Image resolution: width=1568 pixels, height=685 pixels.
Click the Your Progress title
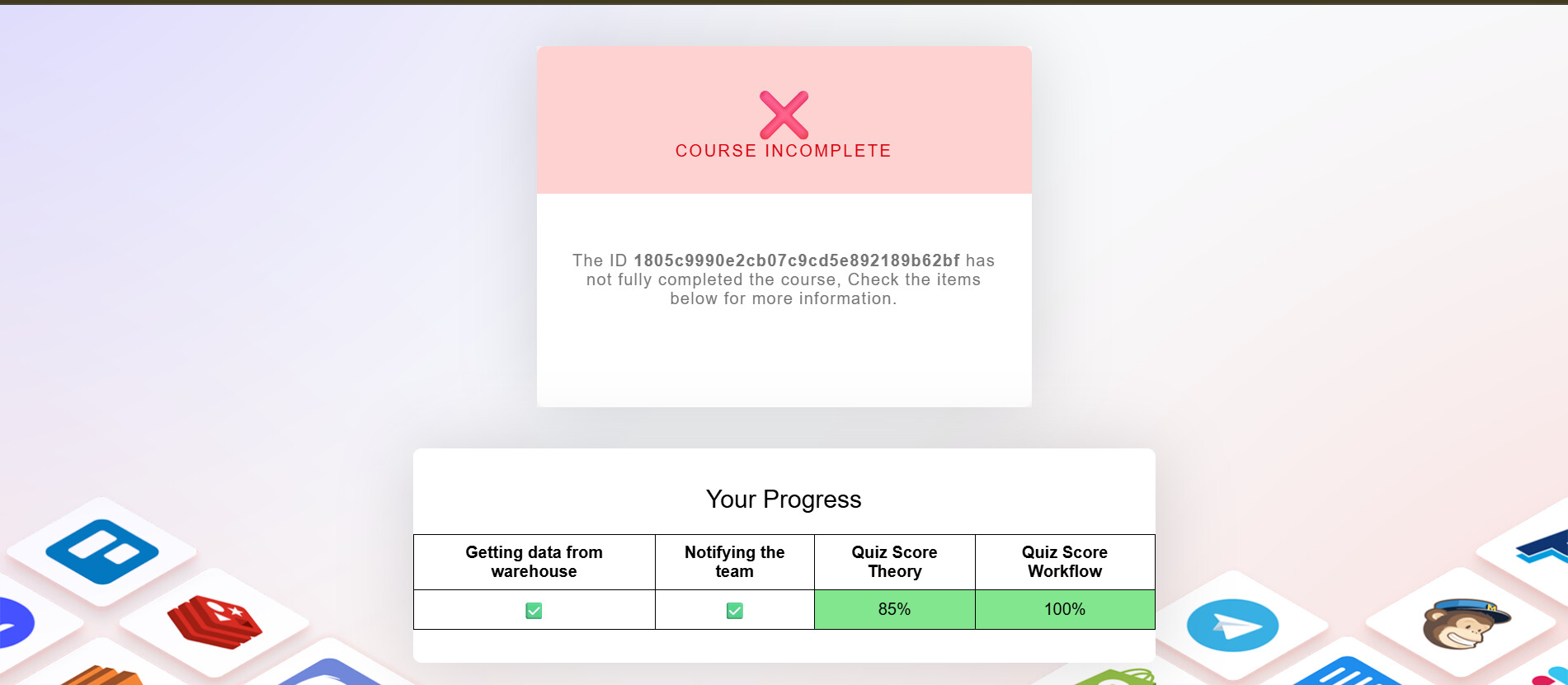784,499
